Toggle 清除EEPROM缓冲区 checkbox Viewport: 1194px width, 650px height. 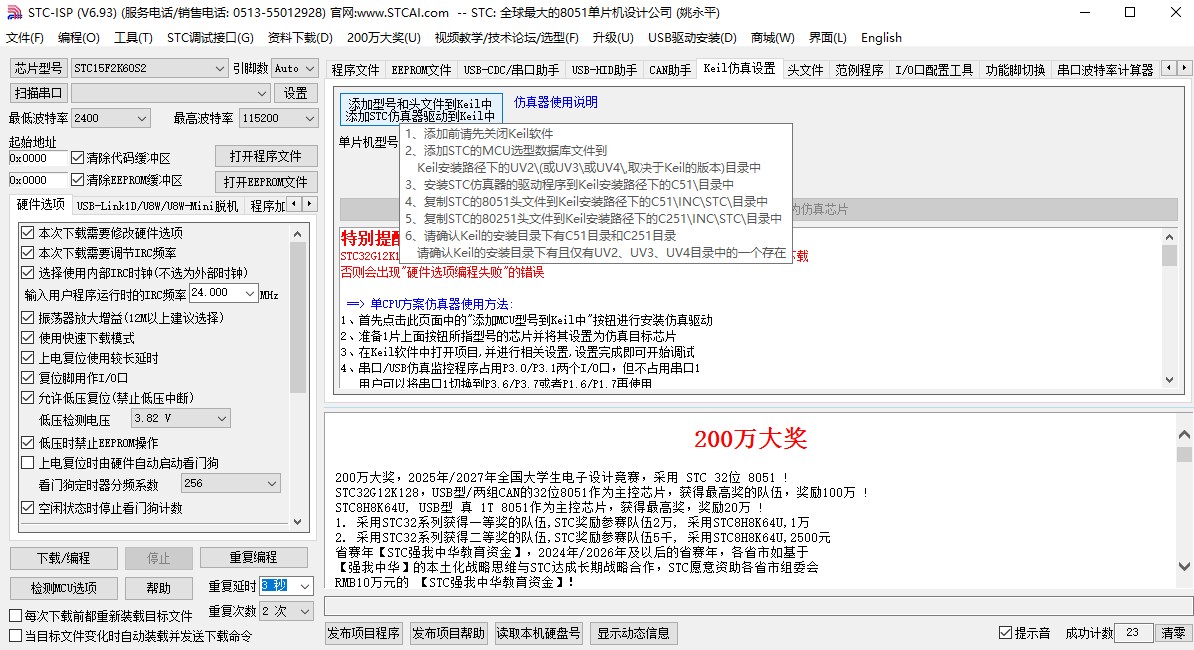77,180
